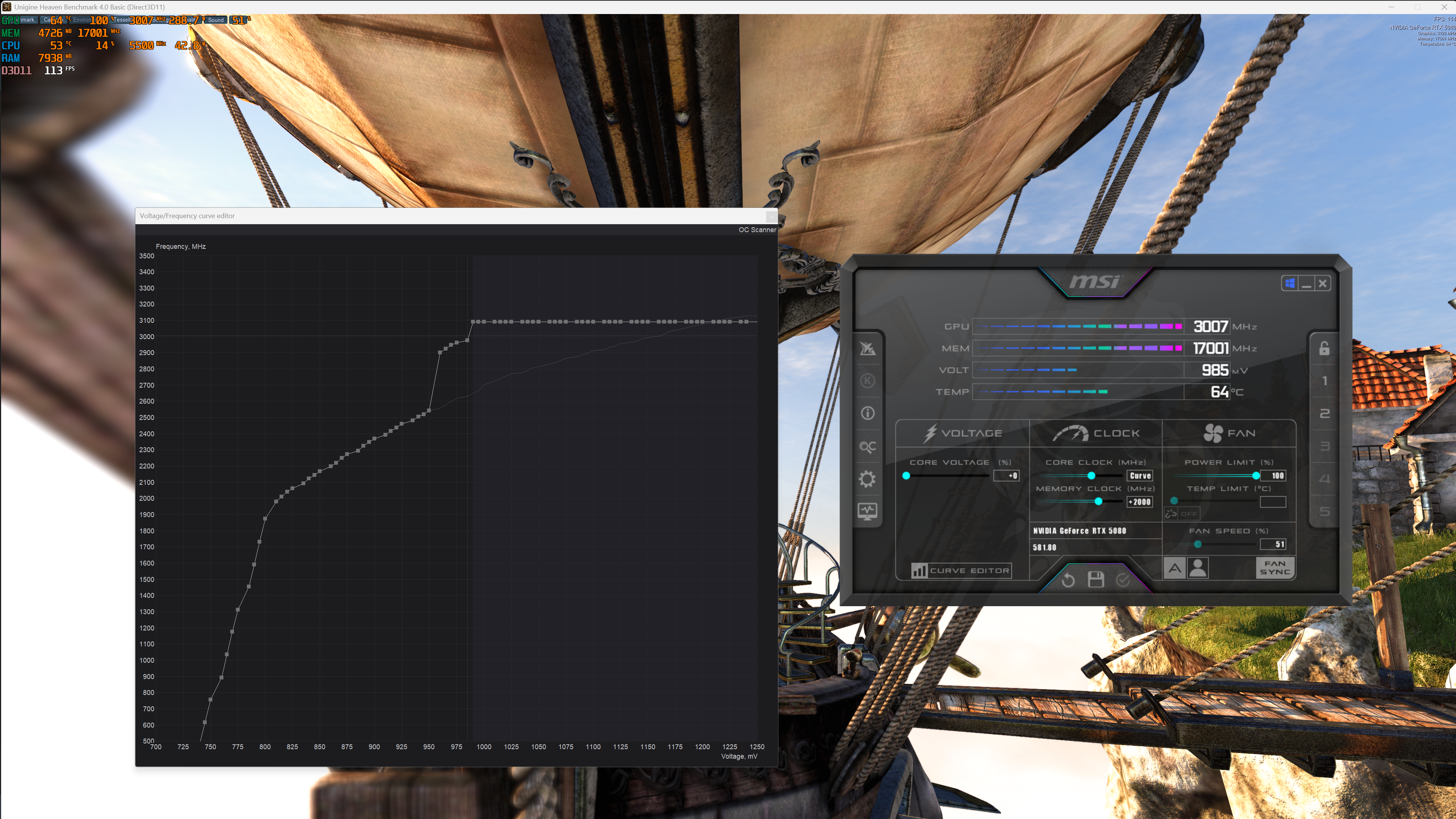Open the information panel in Afterburner sidebar
Viewport: 1456px width, 819px height.
(868, 413)
